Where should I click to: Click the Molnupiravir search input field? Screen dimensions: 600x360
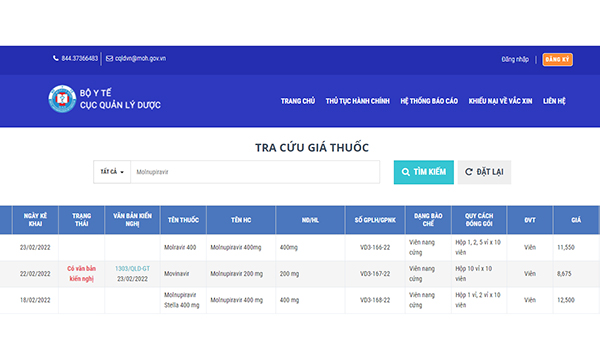pos(255,172)
